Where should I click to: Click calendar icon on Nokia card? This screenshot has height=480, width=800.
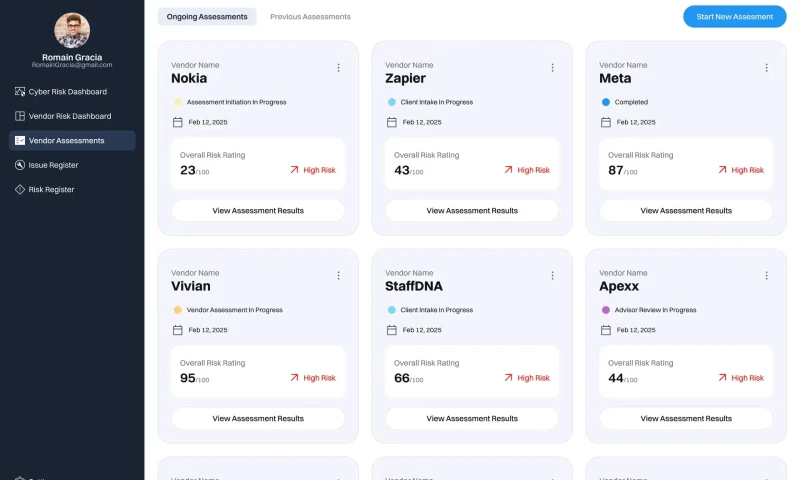(178, 122)
